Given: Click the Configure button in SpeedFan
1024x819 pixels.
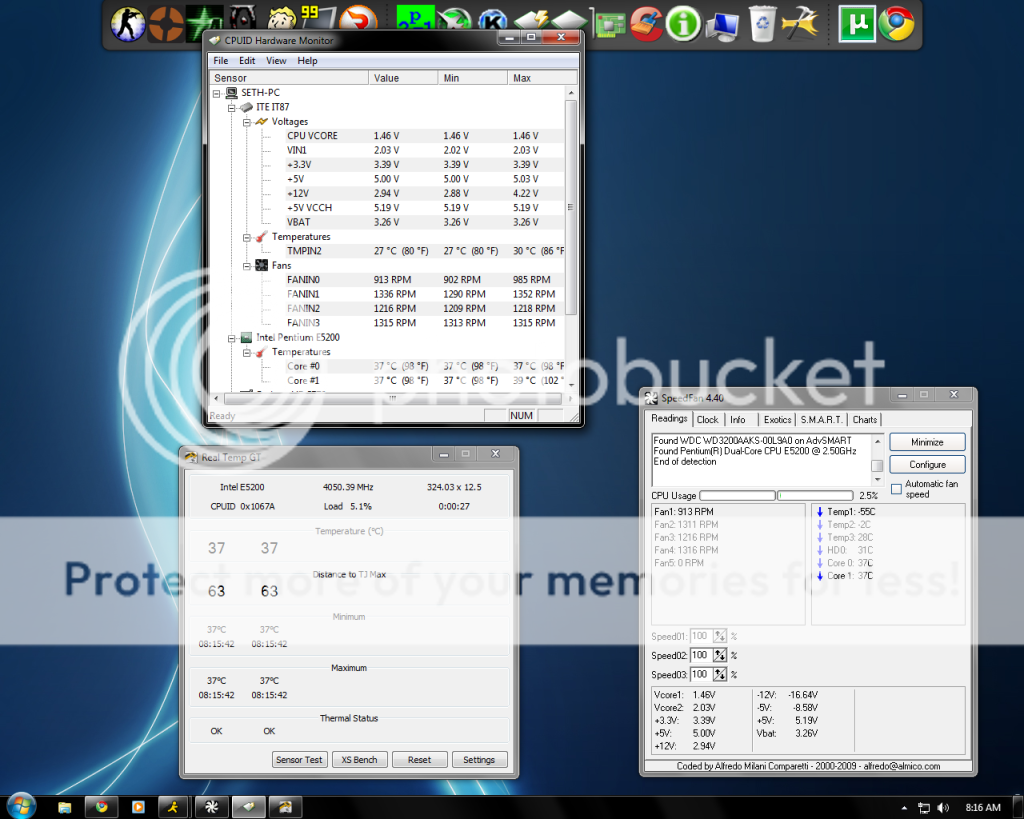Looking at the screenshot, I should [927, 464].
